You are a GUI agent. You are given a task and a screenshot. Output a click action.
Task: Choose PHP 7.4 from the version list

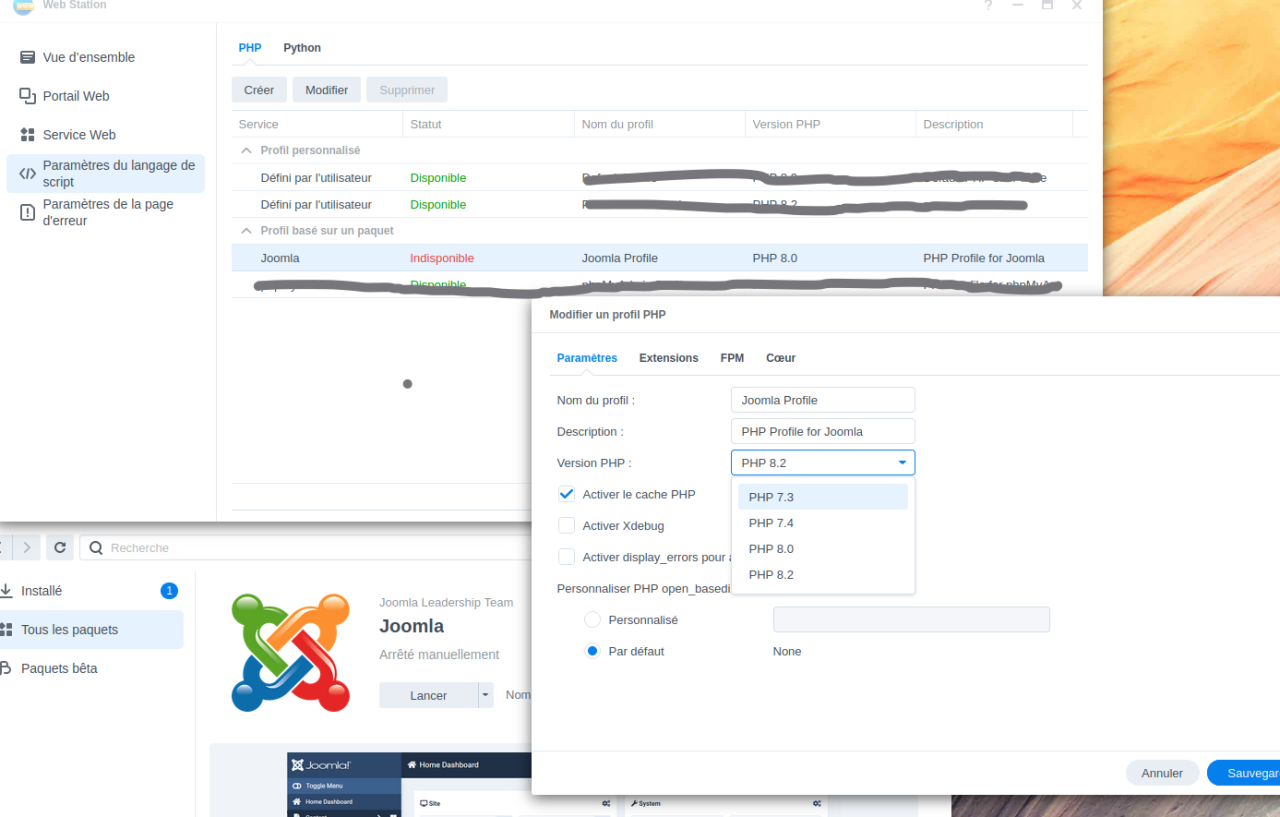click(771, 522)
